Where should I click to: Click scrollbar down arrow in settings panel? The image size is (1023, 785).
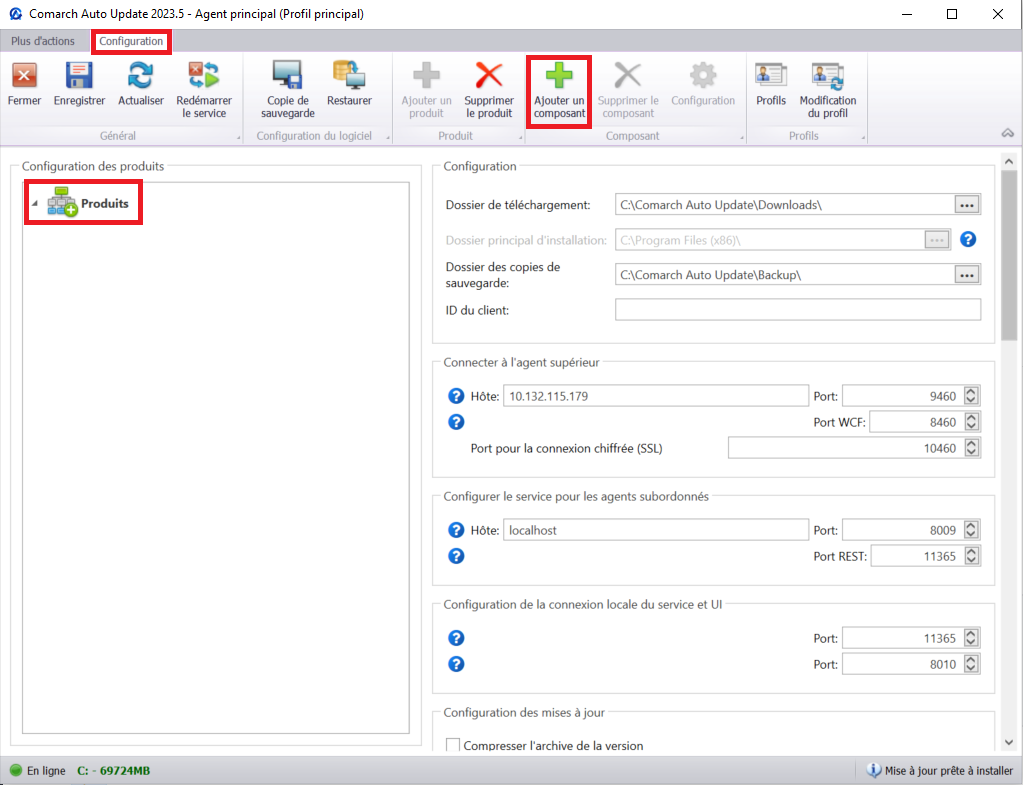point(1009,742)
